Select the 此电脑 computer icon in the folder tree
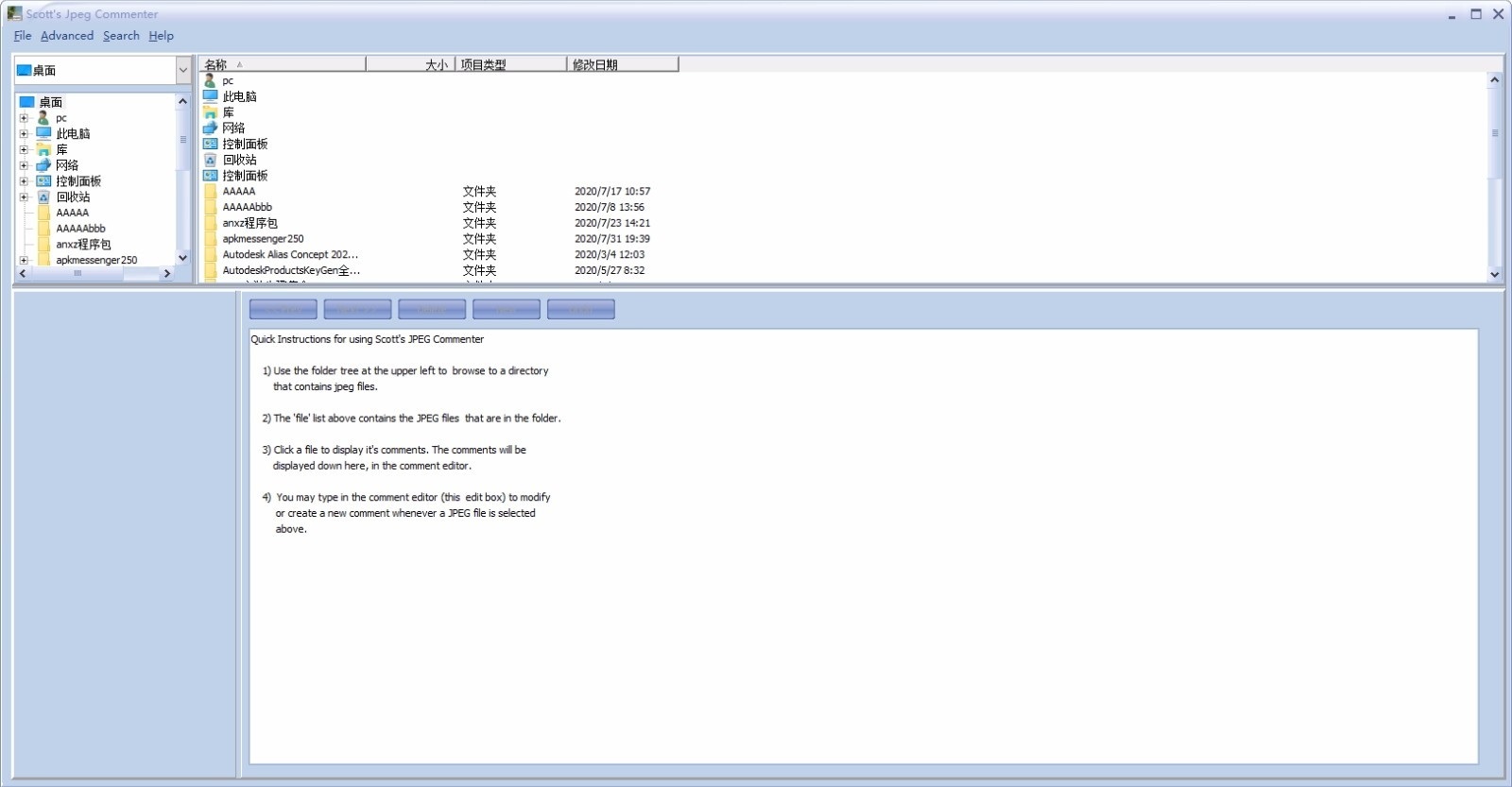The image size is (1512, 787). coord(43,133)
